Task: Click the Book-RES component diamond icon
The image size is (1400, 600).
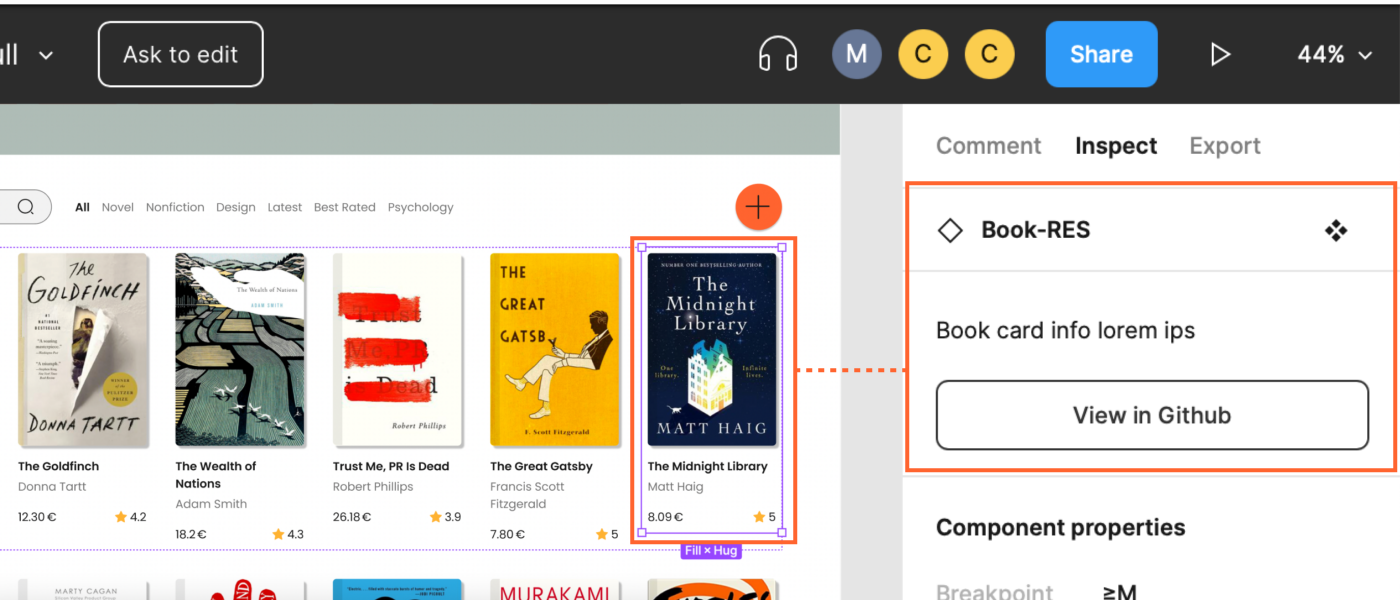Action: tap(950, 230)
